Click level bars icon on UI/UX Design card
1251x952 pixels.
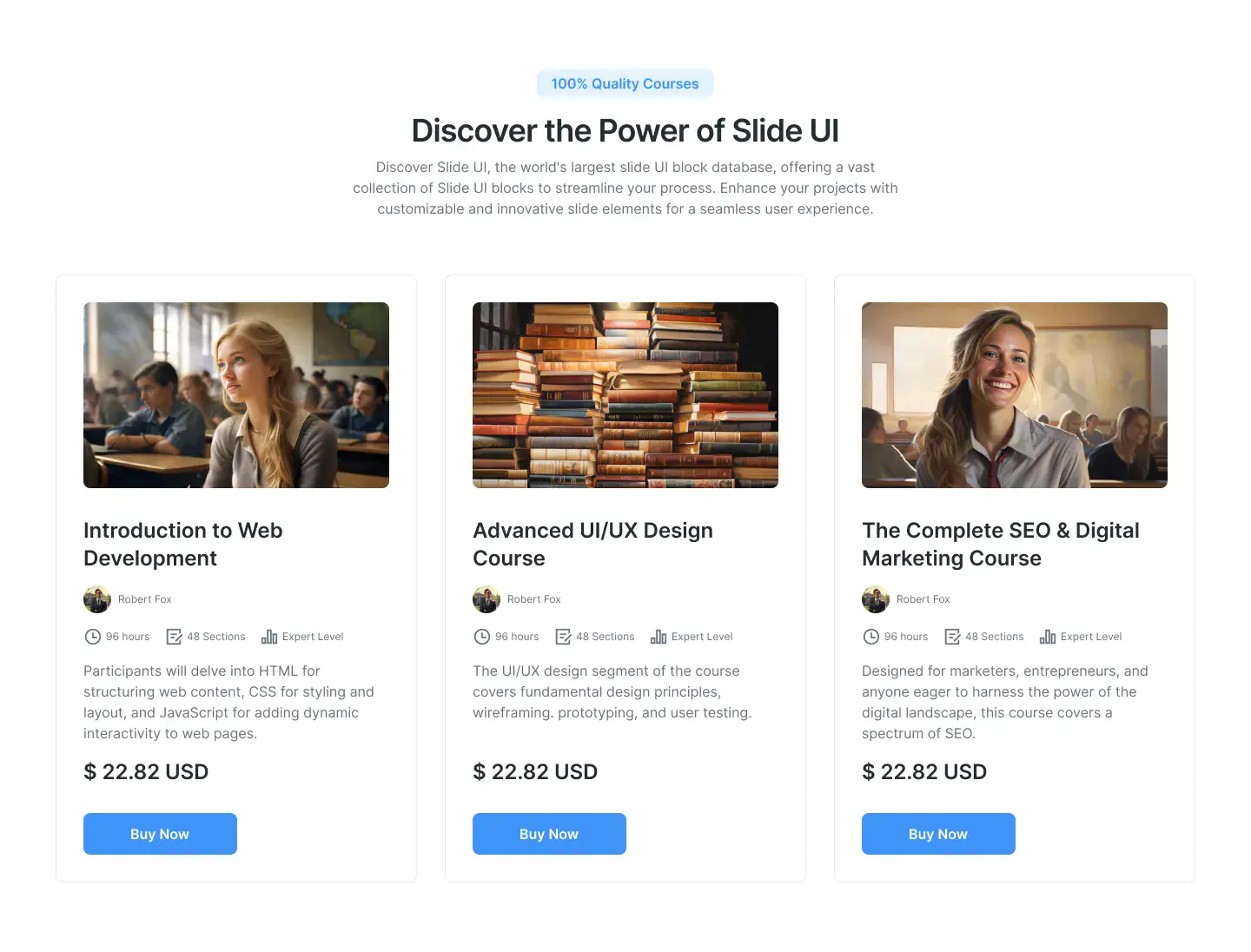(x=659, y=637)
